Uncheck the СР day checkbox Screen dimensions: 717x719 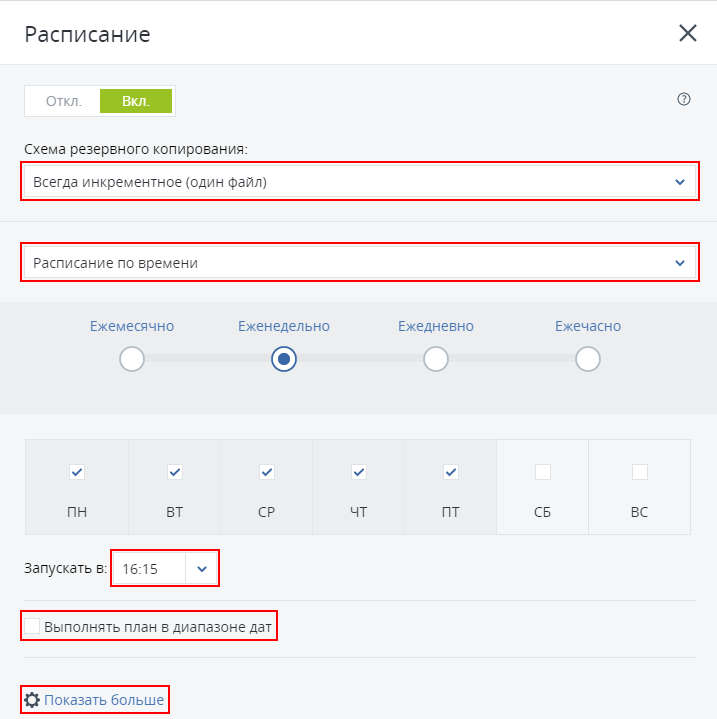coord(267,471)
